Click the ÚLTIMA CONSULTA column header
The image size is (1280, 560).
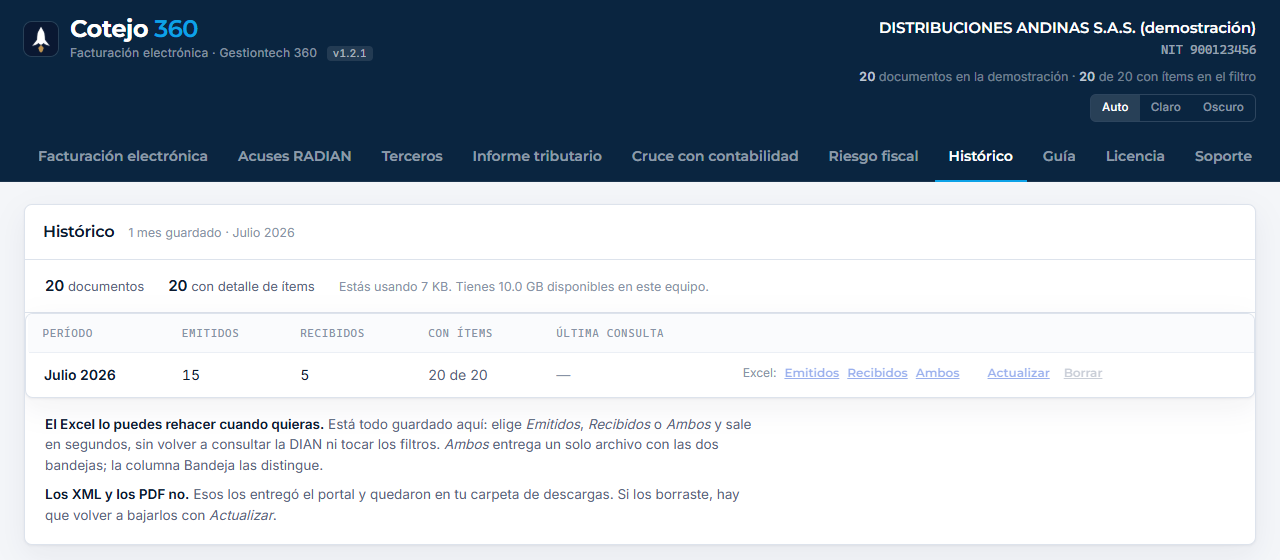[x=610, y=333]
